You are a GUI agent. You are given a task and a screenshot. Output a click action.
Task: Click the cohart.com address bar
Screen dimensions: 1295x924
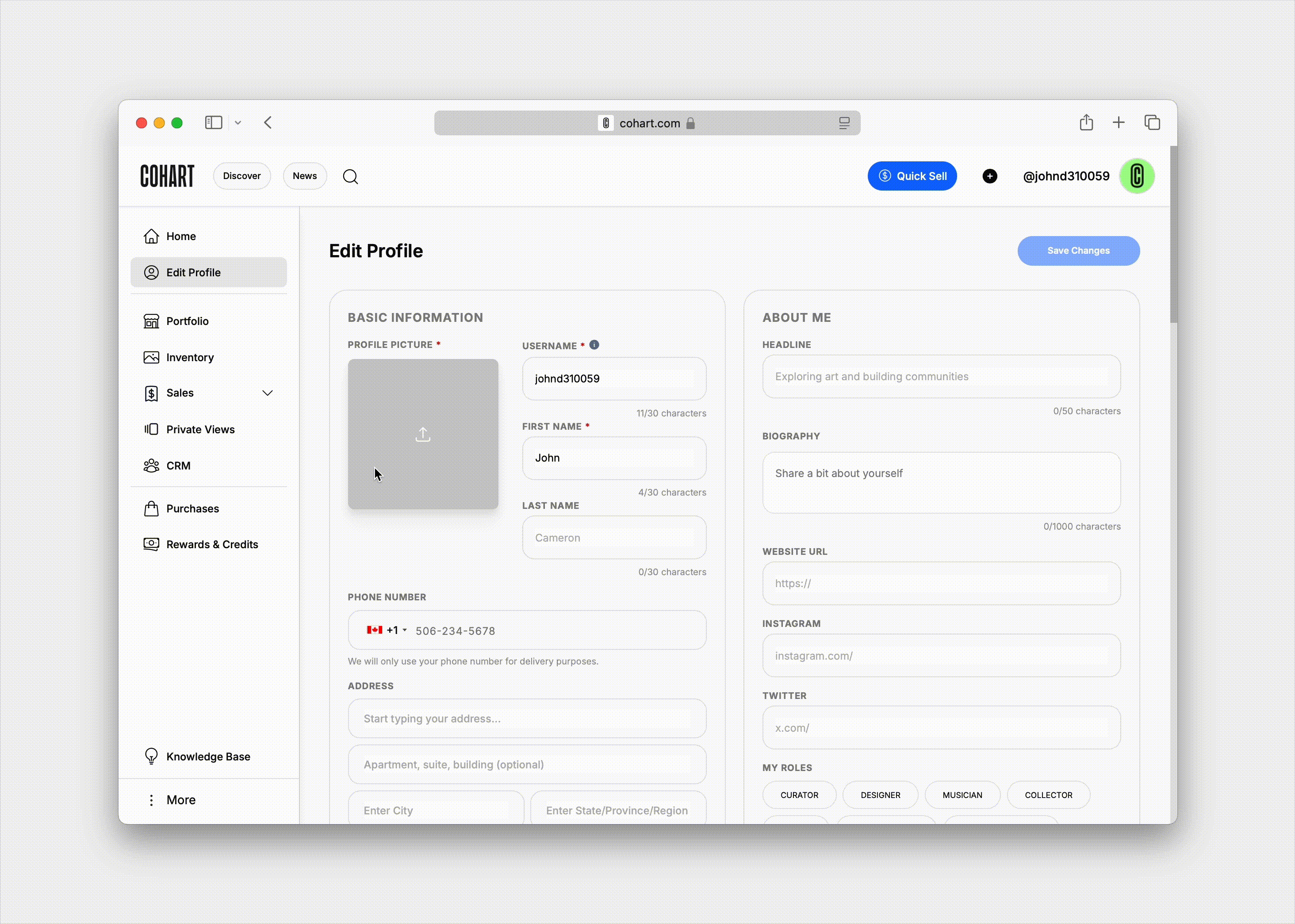[x=647, y=123]
